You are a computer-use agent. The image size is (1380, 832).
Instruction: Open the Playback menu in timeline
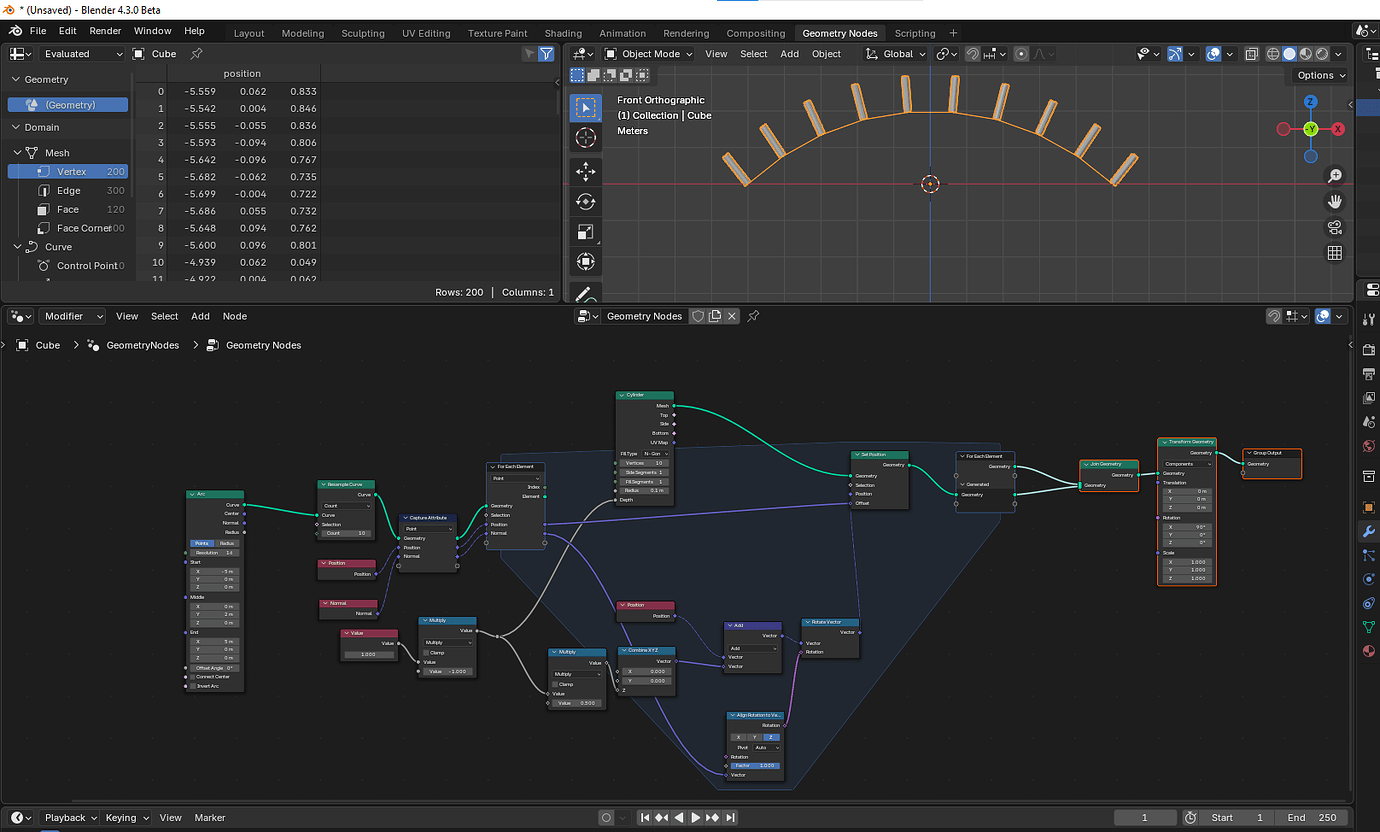click(71, 818)
